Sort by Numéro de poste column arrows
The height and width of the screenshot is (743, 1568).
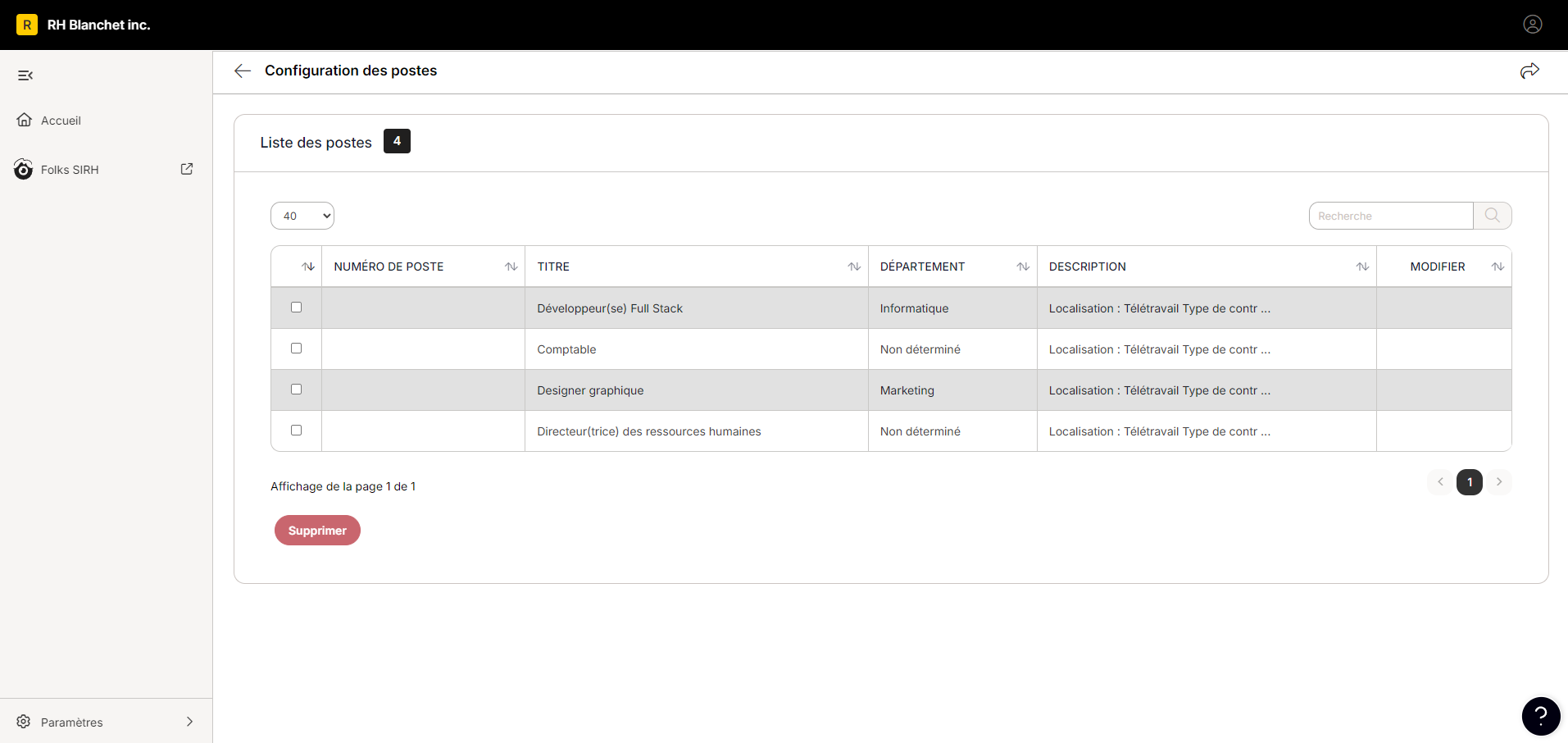(x=511, y=267)
